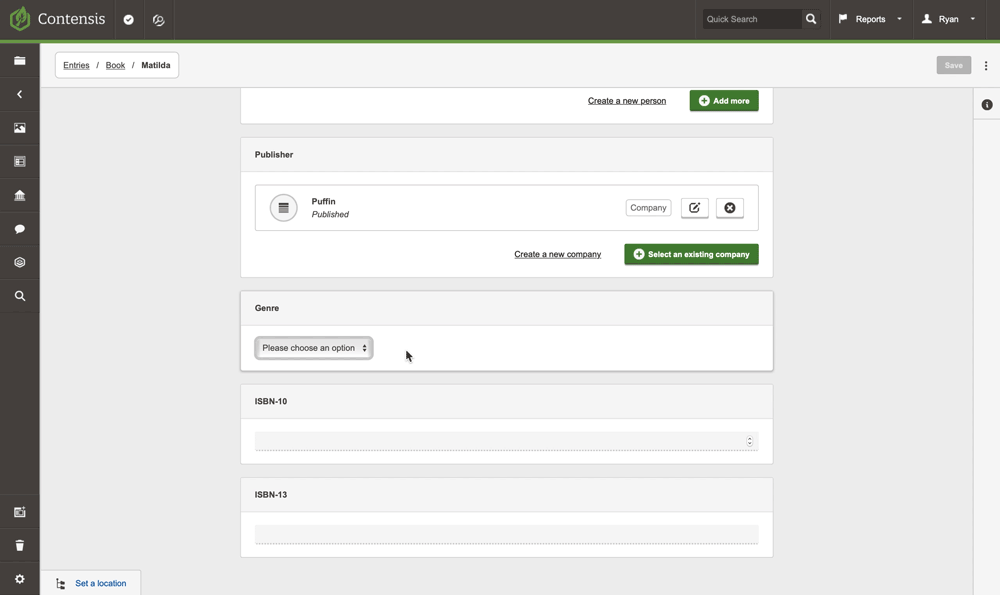Collapse the sidebar with the back chevron
This screenshot has height=595, width=1000.
[19, 94]
